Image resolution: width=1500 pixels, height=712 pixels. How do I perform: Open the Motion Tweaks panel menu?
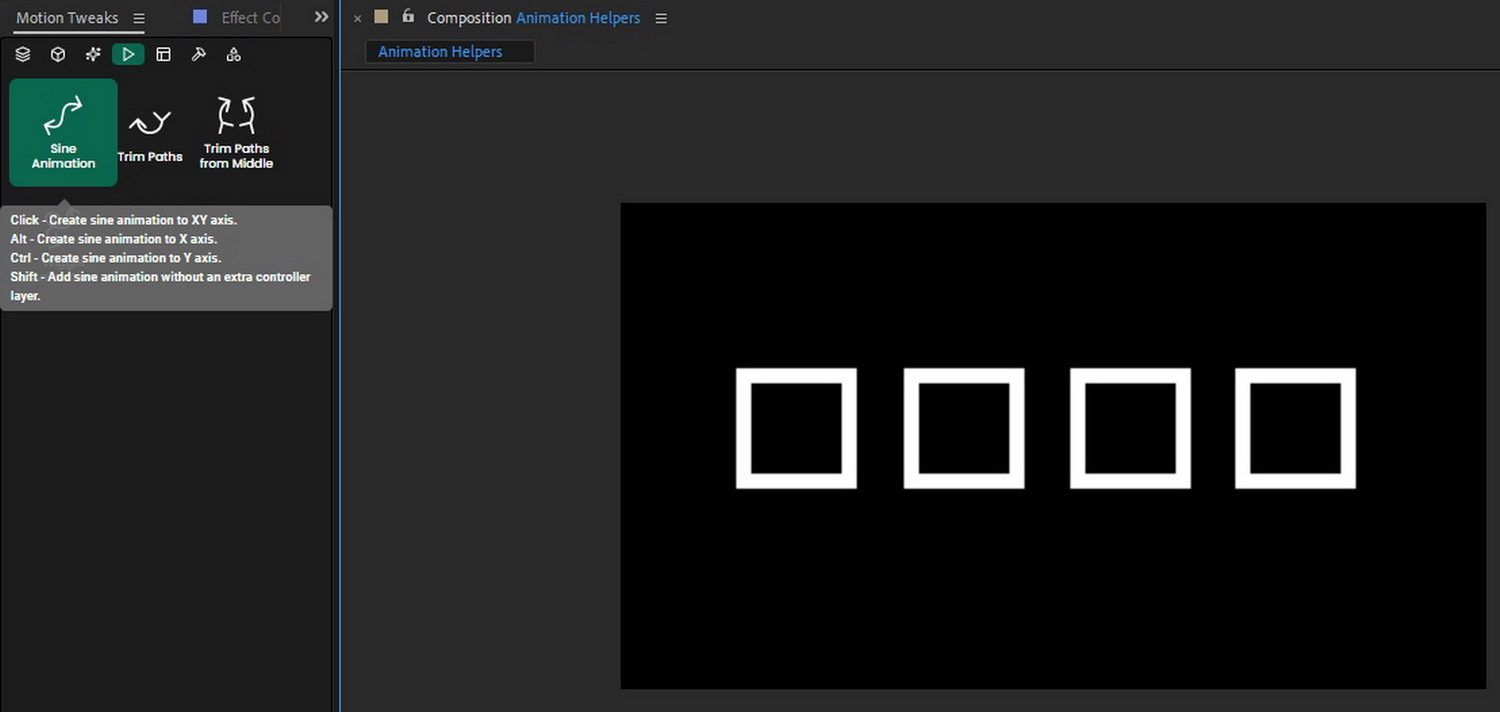[138, 17]
